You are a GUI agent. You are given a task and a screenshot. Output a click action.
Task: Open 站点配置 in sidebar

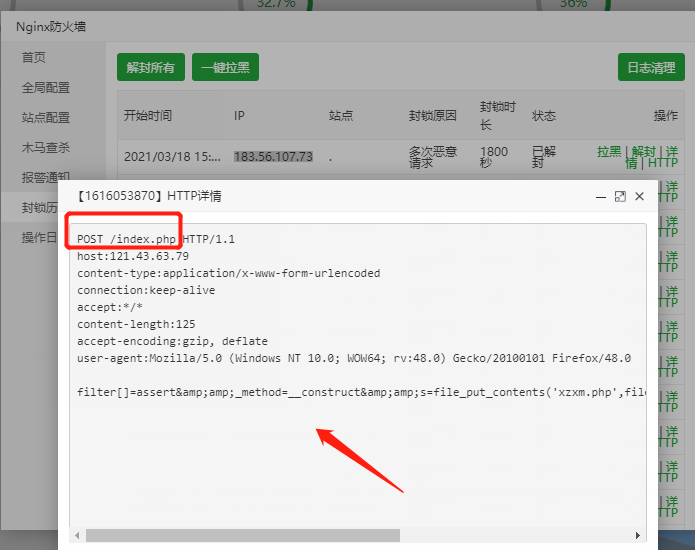point(46,117)
